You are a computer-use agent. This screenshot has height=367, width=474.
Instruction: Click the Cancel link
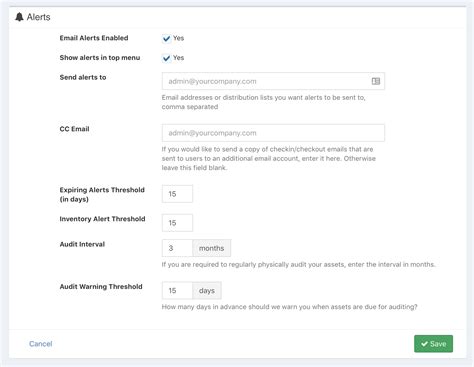(41, 344)
